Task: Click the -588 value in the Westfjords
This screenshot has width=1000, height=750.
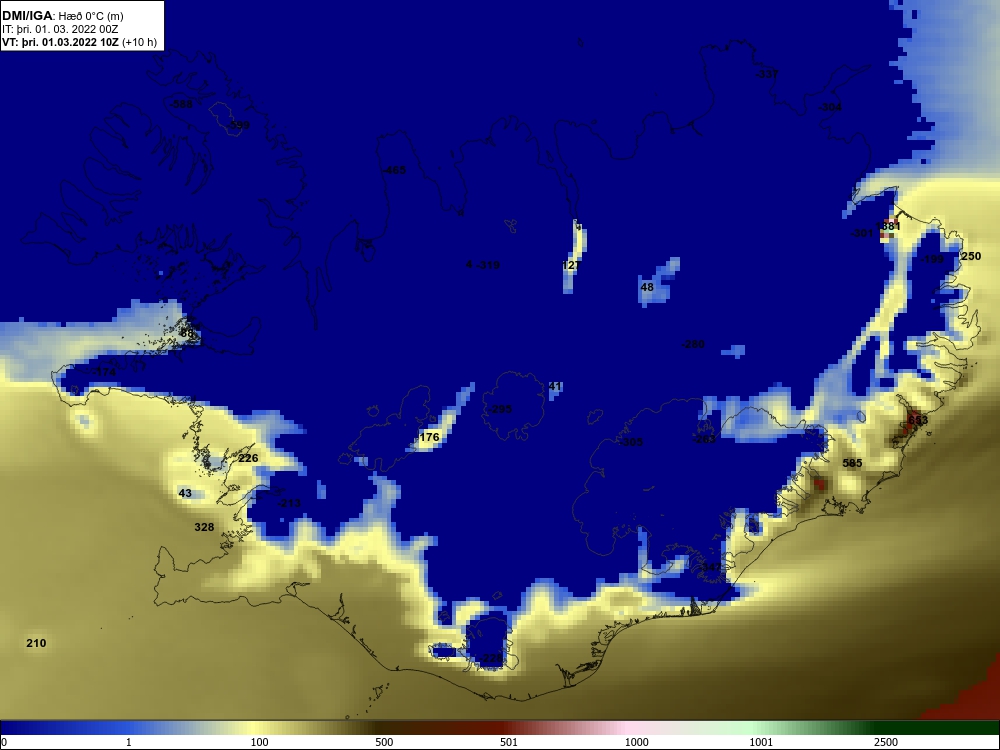Action: coord(182,104)
